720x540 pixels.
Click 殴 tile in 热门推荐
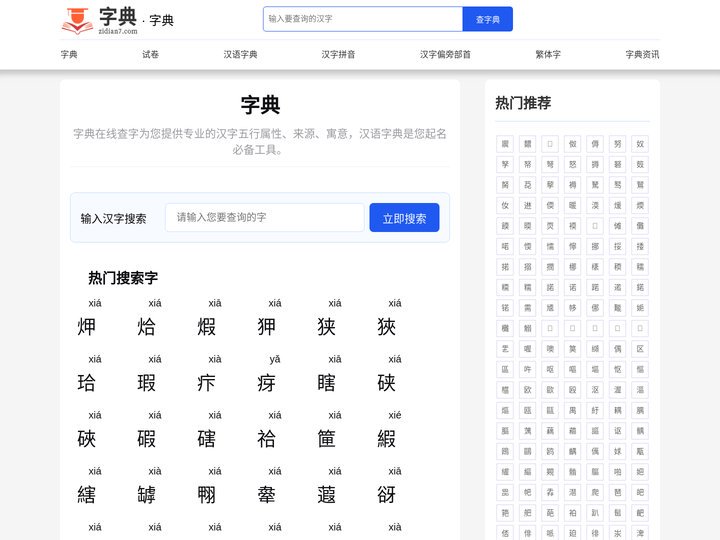573,390
